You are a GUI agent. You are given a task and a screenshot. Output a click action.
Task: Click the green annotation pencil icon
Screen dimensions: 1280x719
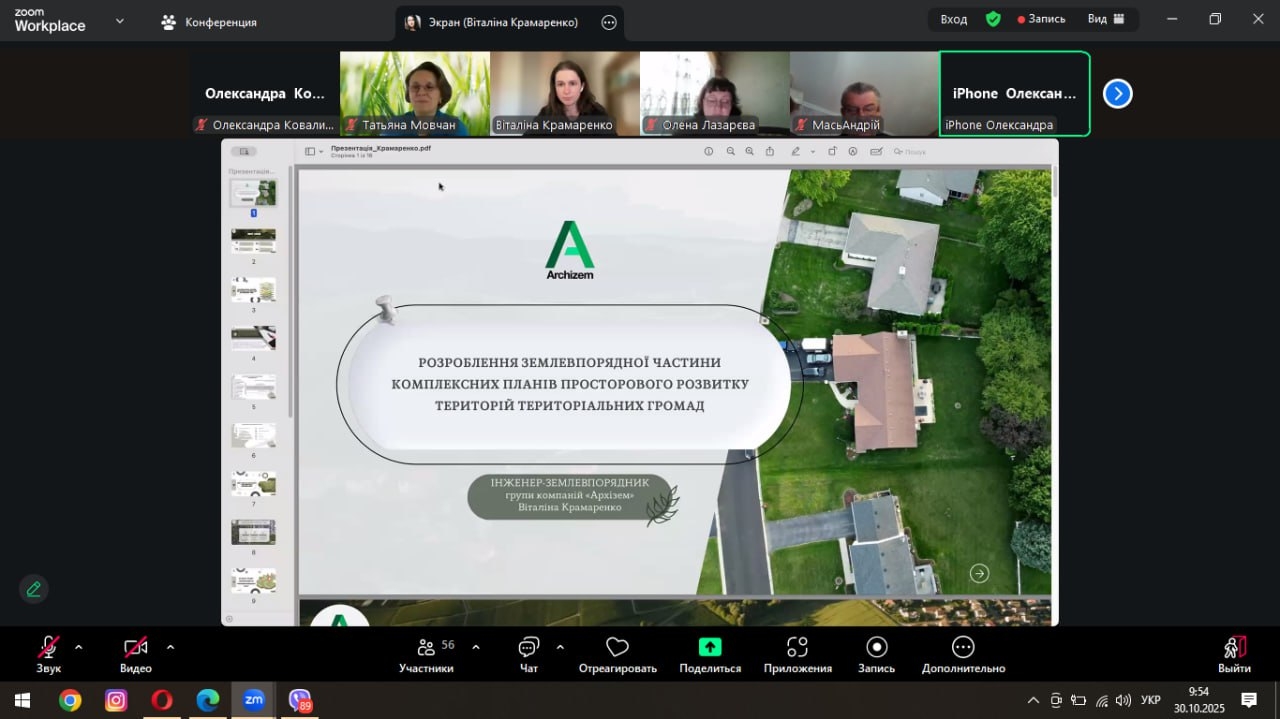[34, 589]
